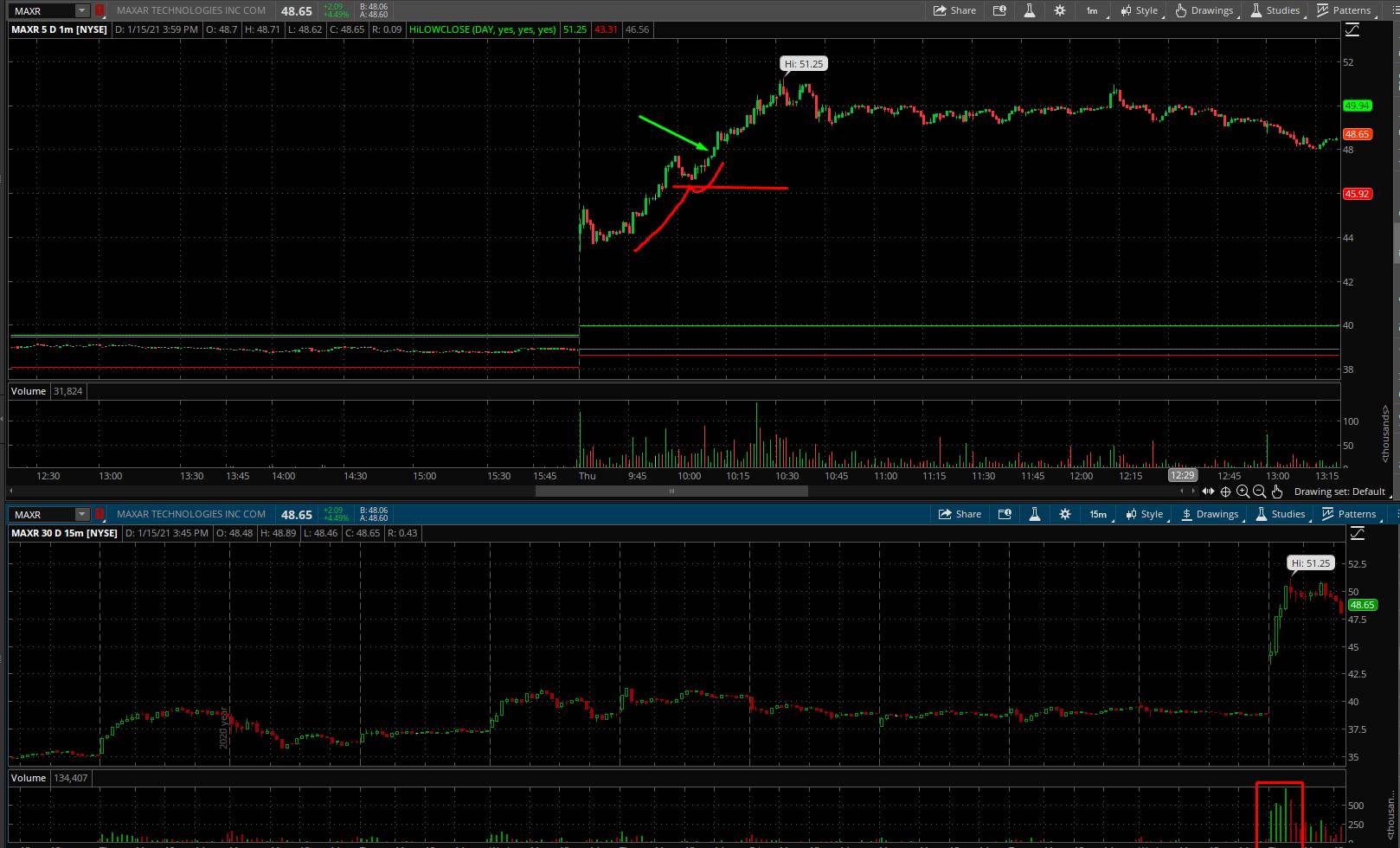Click the red color link indicator in top chart
This screenshot has height=848, width=1400.
[x=100, y=10]
